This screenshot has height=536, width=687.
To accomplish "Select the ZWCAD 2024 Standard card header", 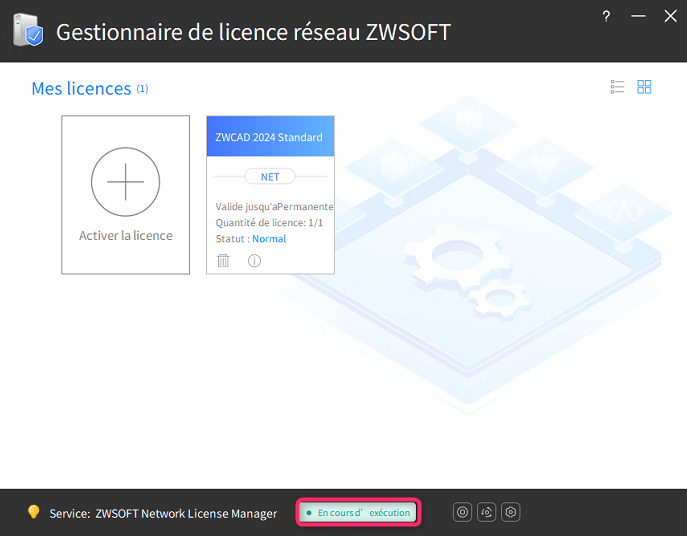I will click(x=269, y=137).
